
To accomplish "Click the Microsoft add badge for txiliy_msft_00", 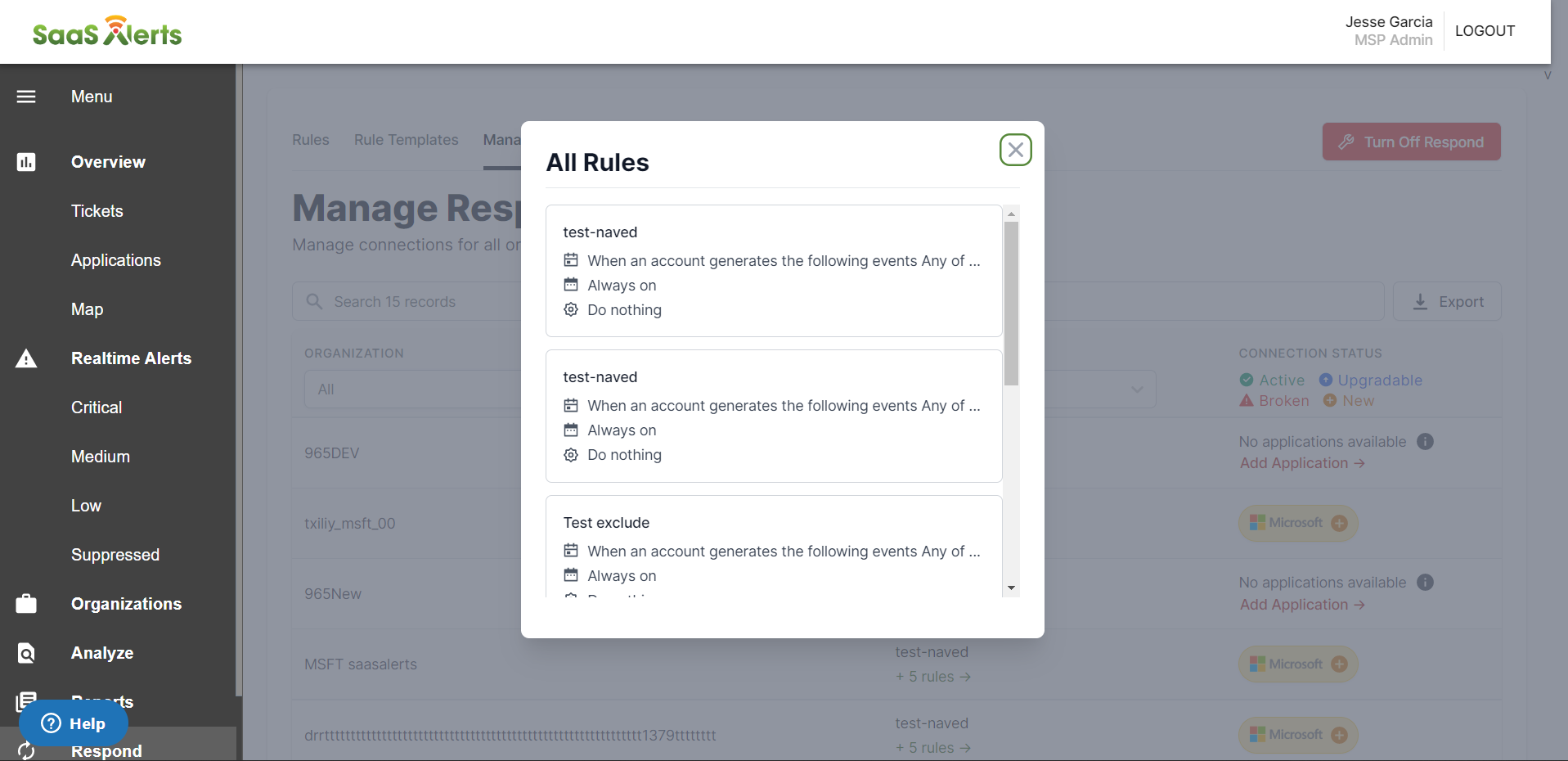I will tap(1298, 523).
